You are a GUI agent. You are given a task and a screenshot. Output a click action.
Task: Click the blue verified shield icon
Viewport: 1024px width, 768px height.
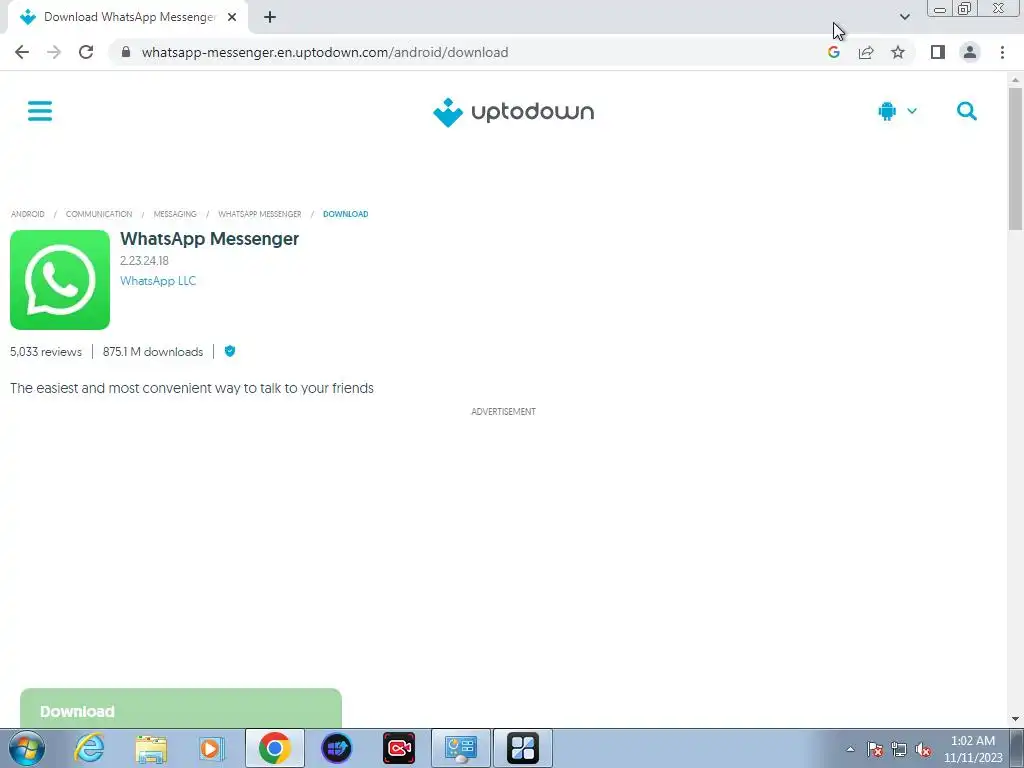point(230,351)
